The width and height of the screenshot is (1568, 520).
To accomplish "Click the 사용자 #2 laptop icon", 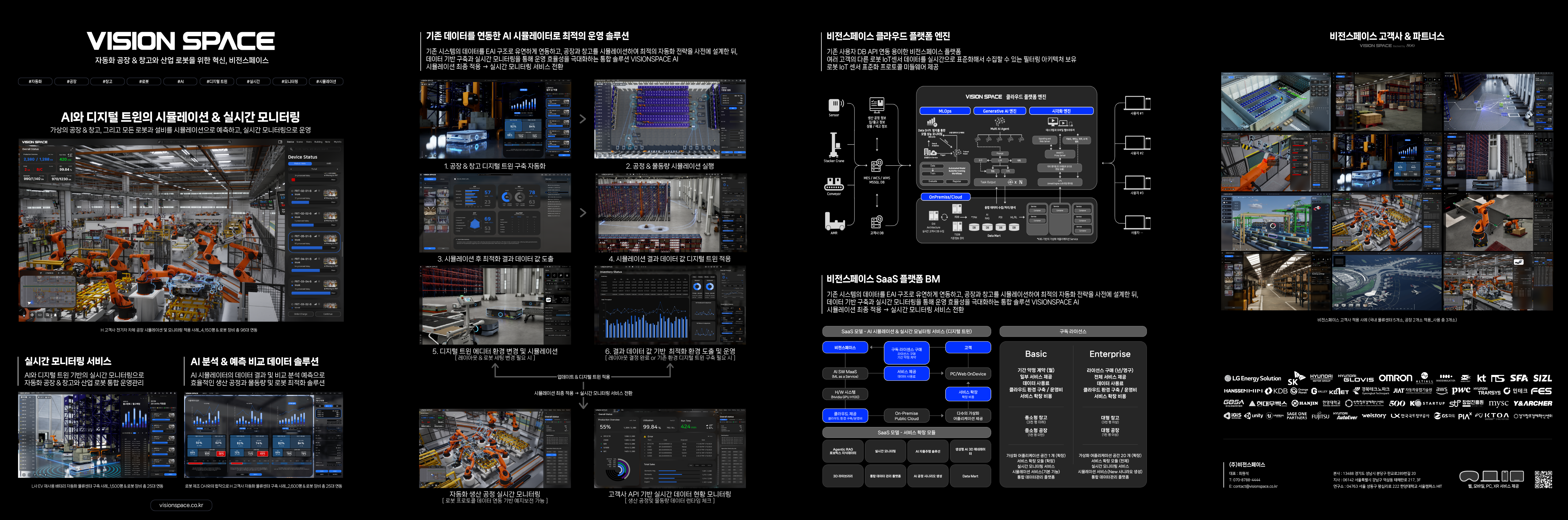I will [x=1136, y=143].
